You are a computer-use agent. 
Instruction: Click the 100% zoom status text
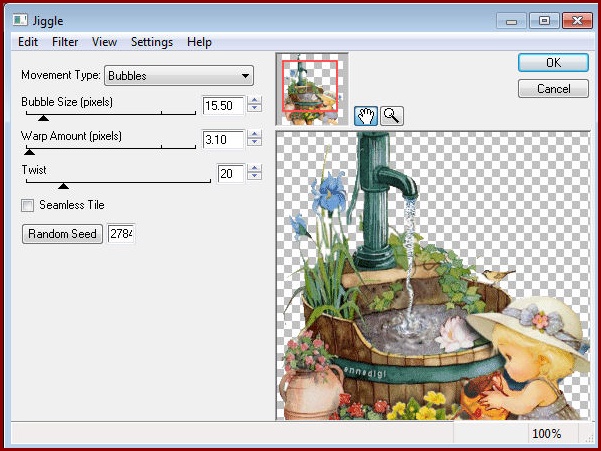pos(546,434)
